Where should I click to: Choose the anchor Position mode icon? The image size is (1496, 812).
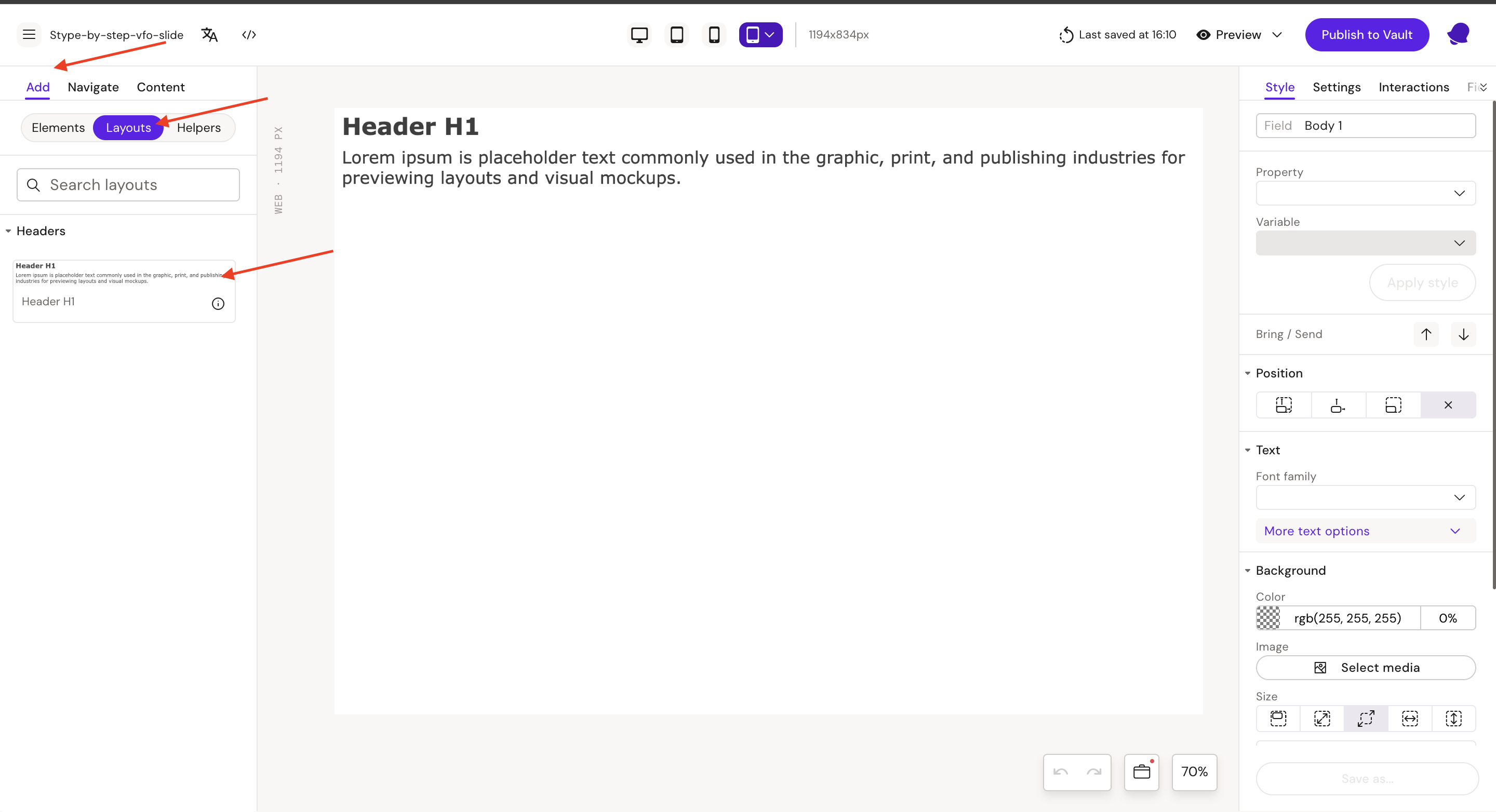click(x=1338, y=405)
